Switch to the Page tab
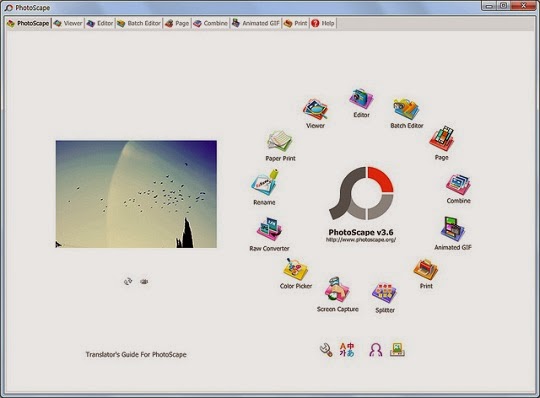The image size is (540, 398). tap(177, 23)
